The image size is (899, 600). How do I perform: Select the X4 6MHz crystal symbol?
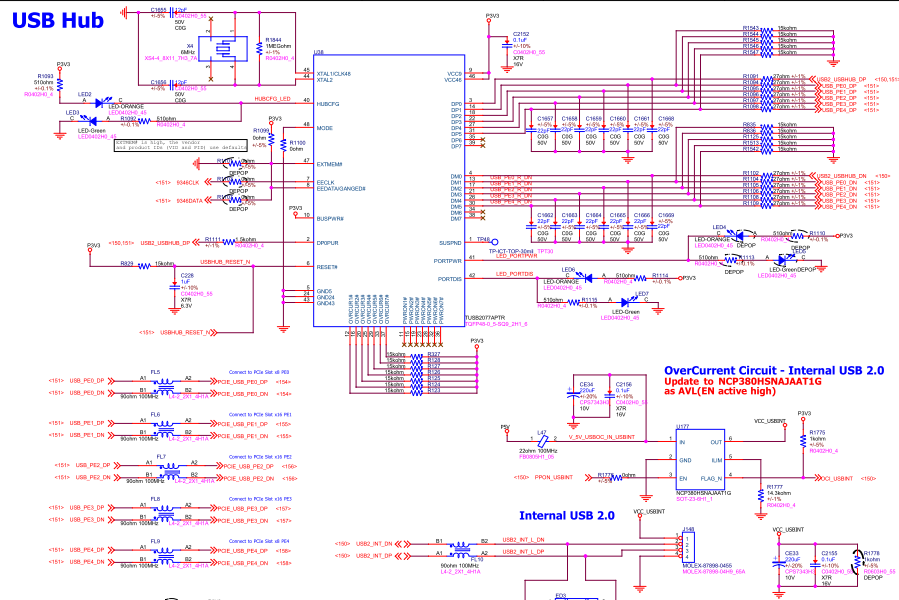coord(222,49)
